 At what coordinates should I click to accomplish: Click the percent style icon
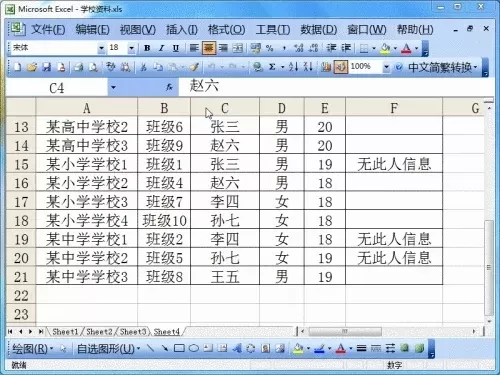[x=270, y=48]
